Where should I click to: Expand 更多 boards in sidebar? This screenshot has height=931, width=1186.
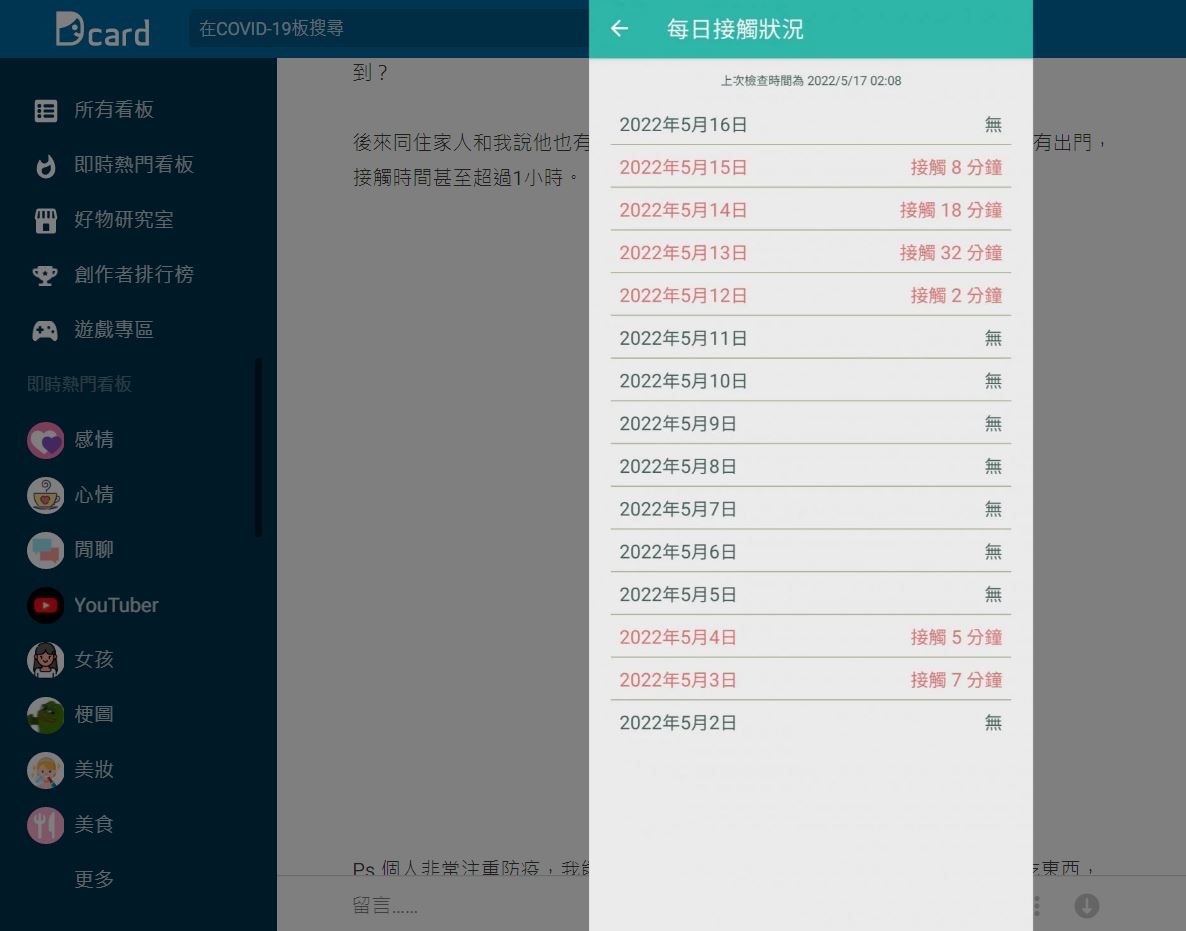click(x=94, y=879)
